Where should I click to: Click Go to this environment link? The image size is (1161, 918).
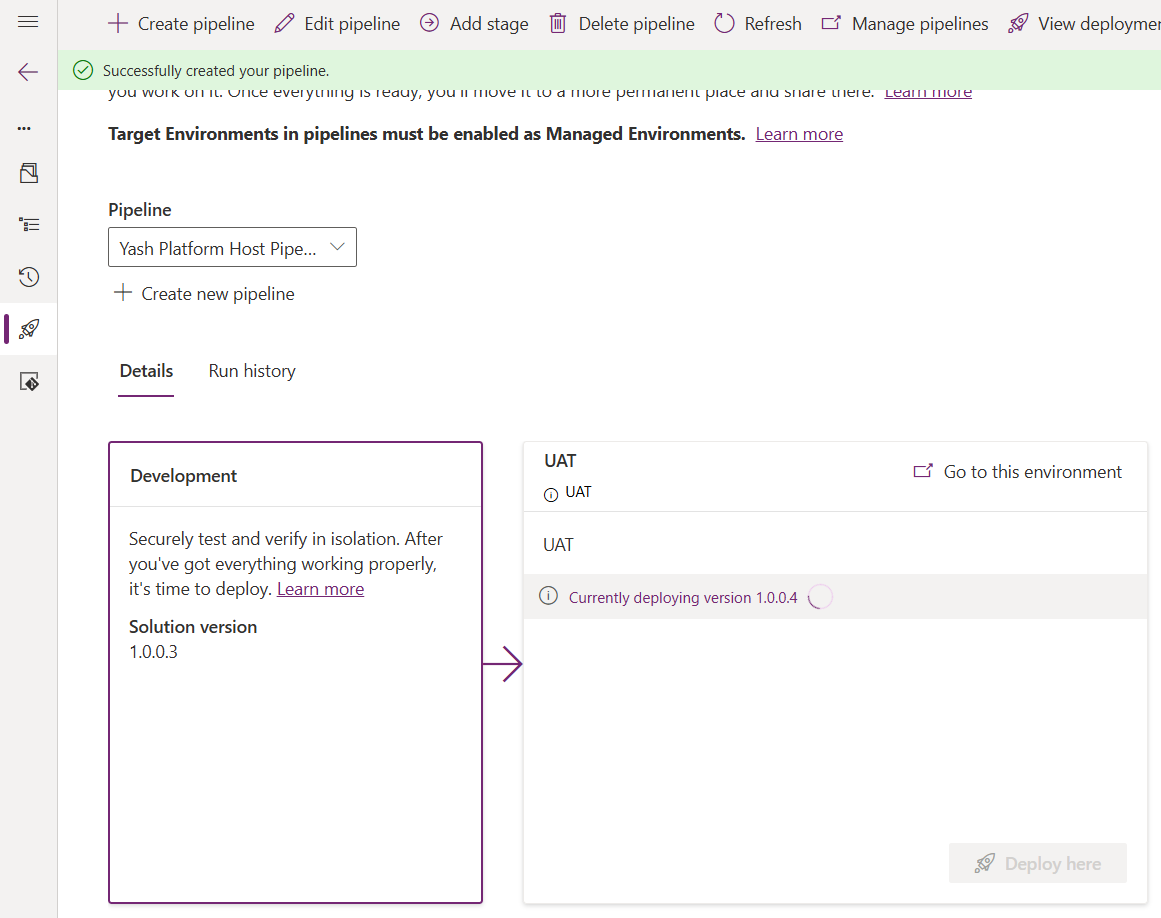point(1018,472)
